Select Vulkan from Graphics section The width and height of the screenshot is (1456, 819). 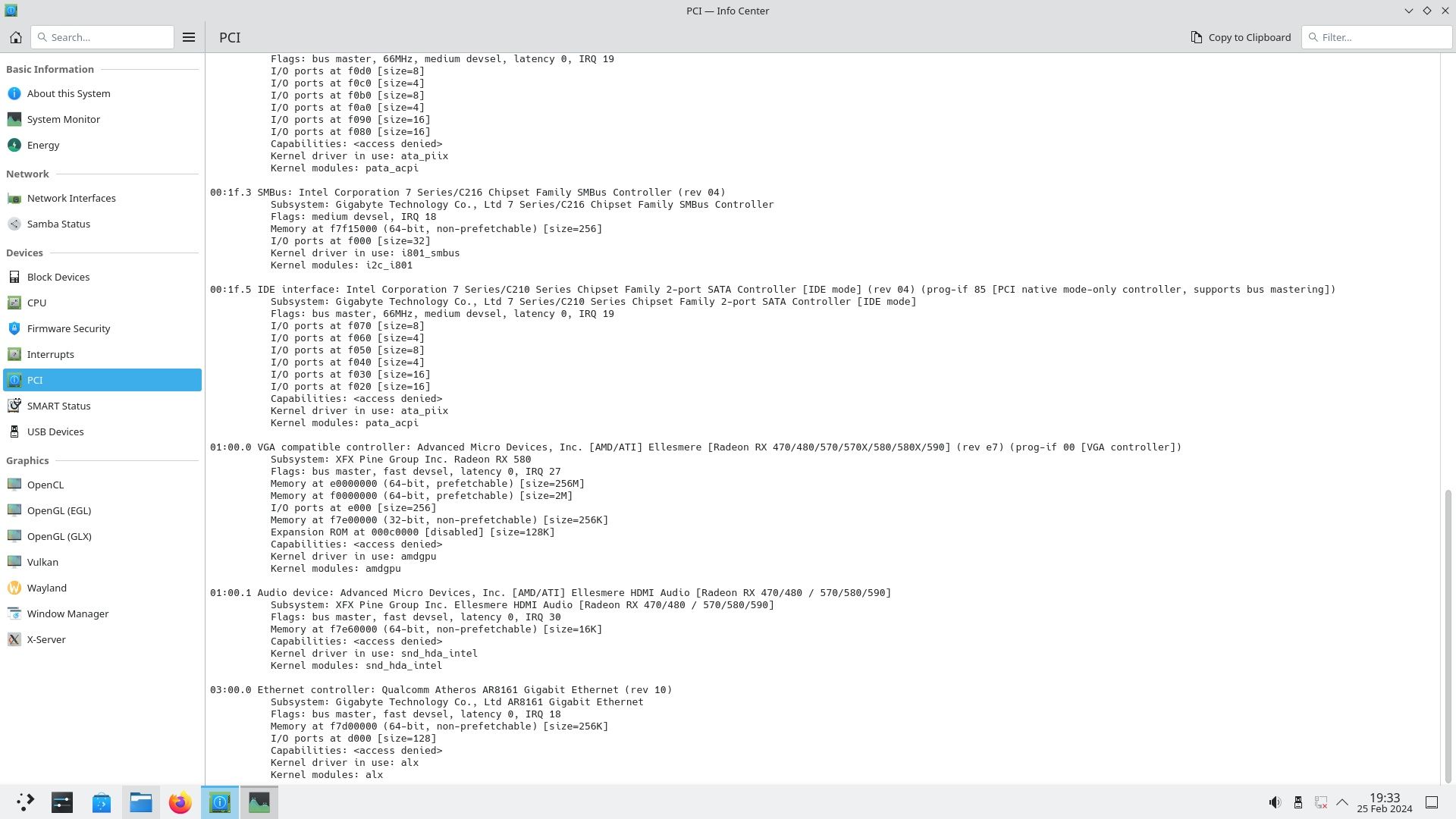click(x=42, y=561)
